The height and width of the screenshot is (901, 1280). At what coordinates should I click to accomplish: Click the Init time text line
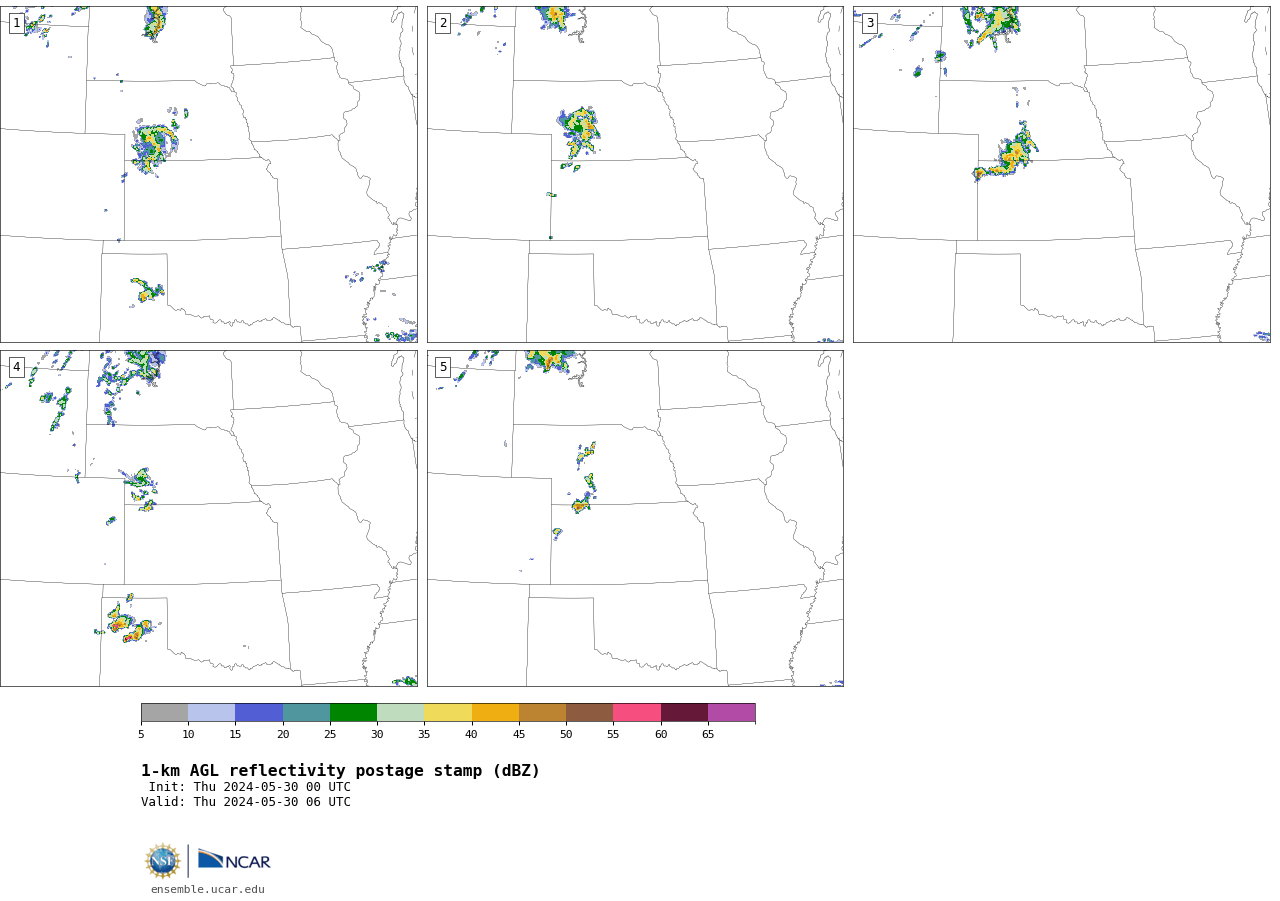point(250,787)
